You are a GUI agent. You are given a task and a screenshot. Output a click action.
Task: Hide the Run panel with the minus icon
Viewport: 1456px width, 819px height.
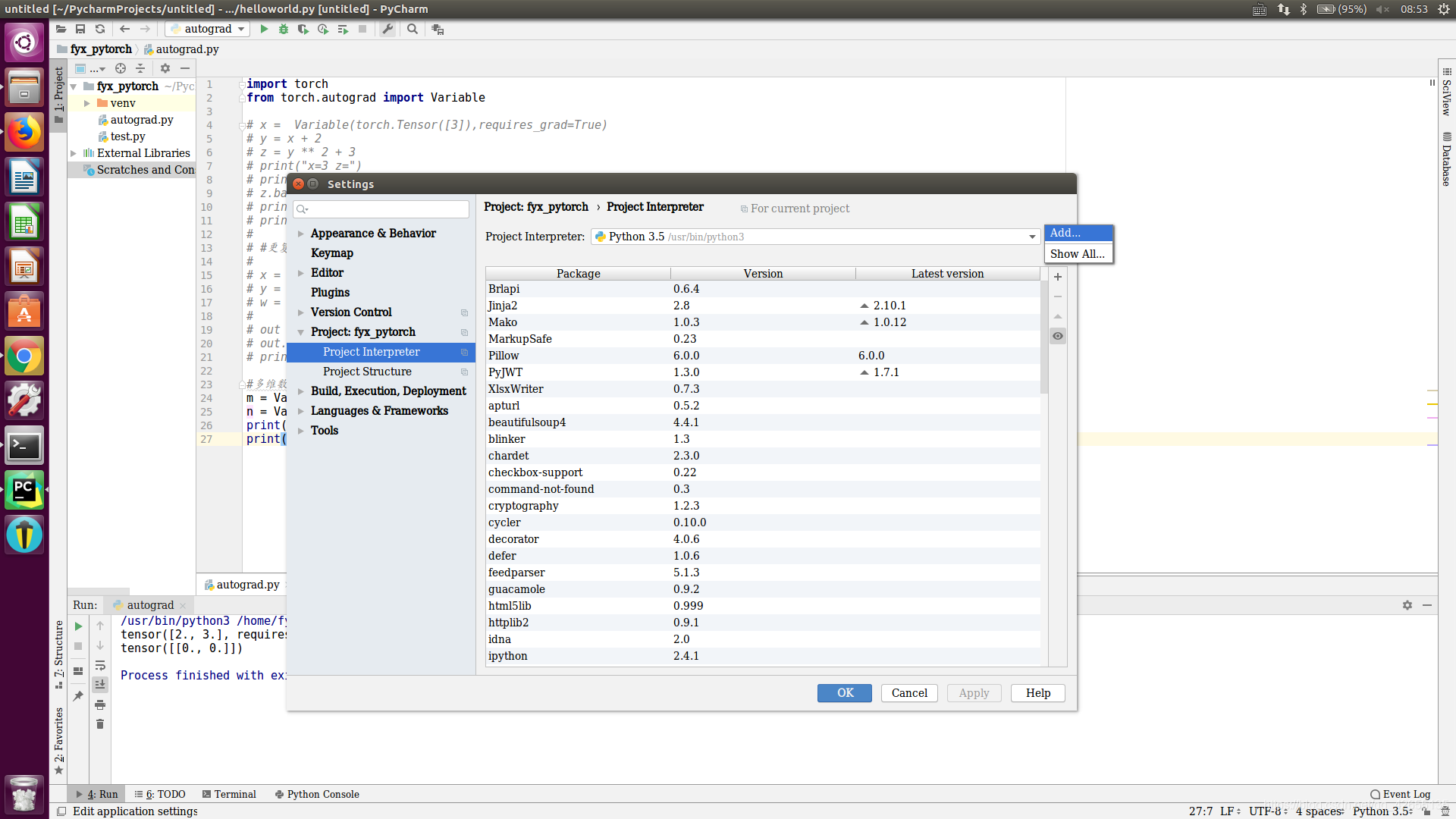(x=1427, y=605)
